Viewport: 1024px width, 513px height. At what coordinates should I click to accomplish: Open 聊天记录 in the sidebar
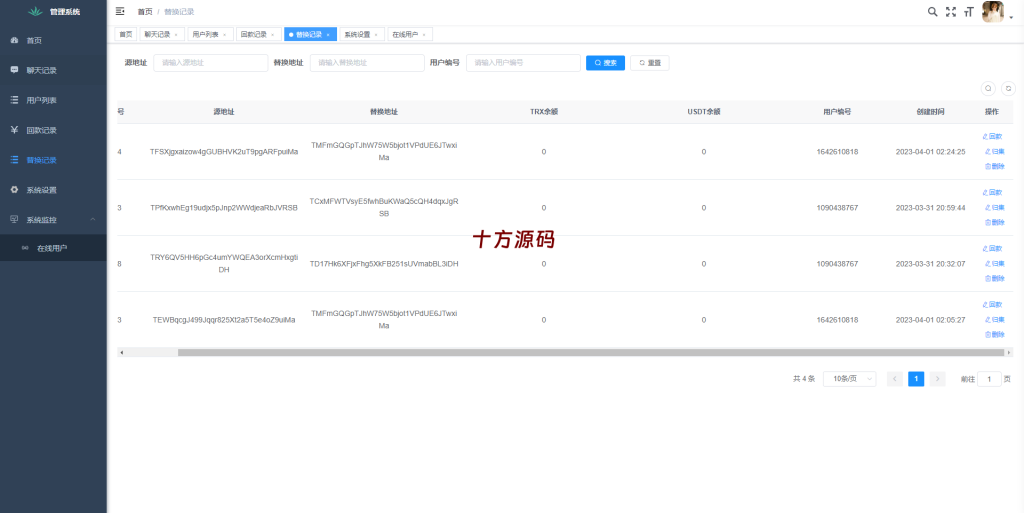click(54, 70)
